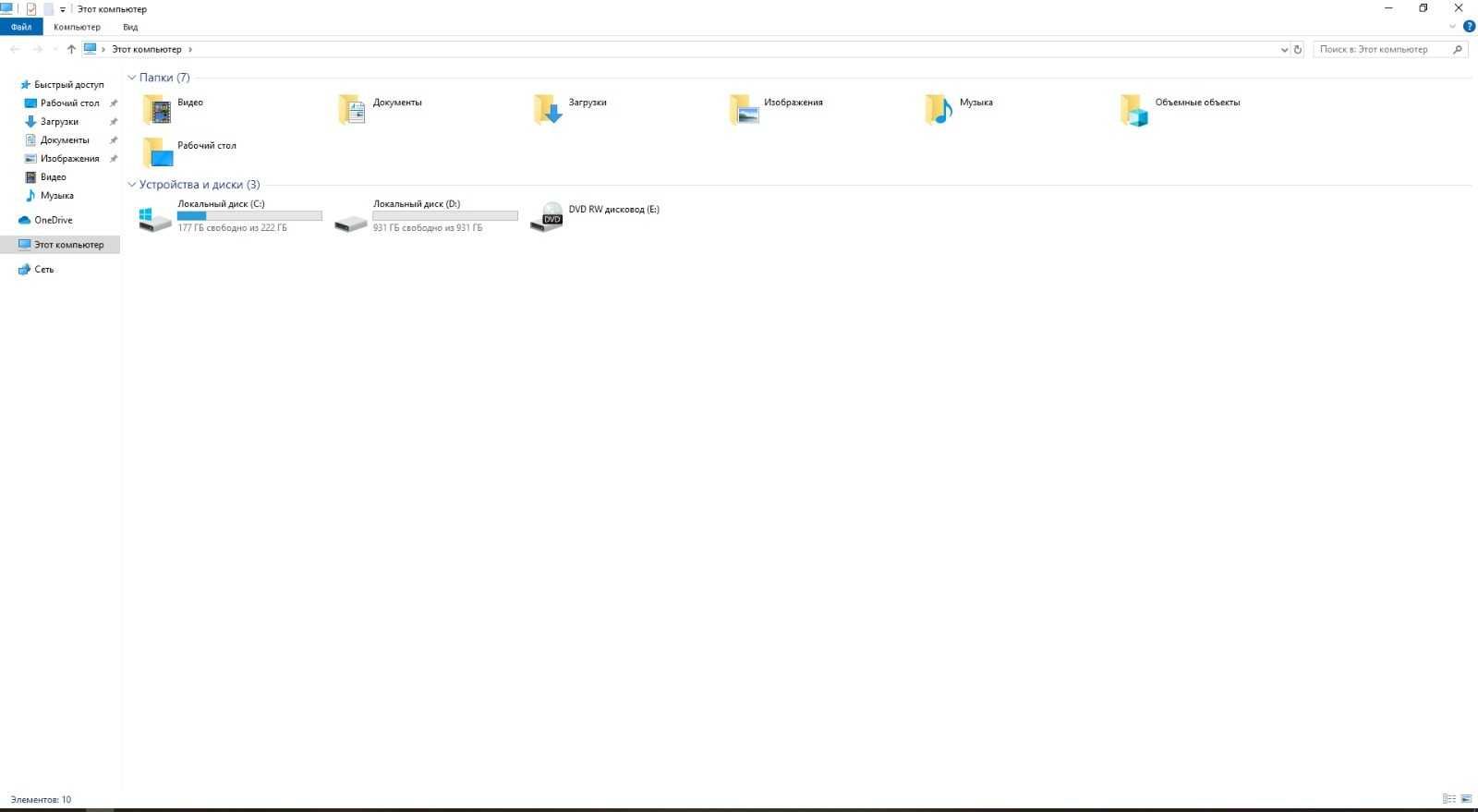Screen dimensions: 1478x812
Task: Click the C: drive capacity bar
Action: 249,215
